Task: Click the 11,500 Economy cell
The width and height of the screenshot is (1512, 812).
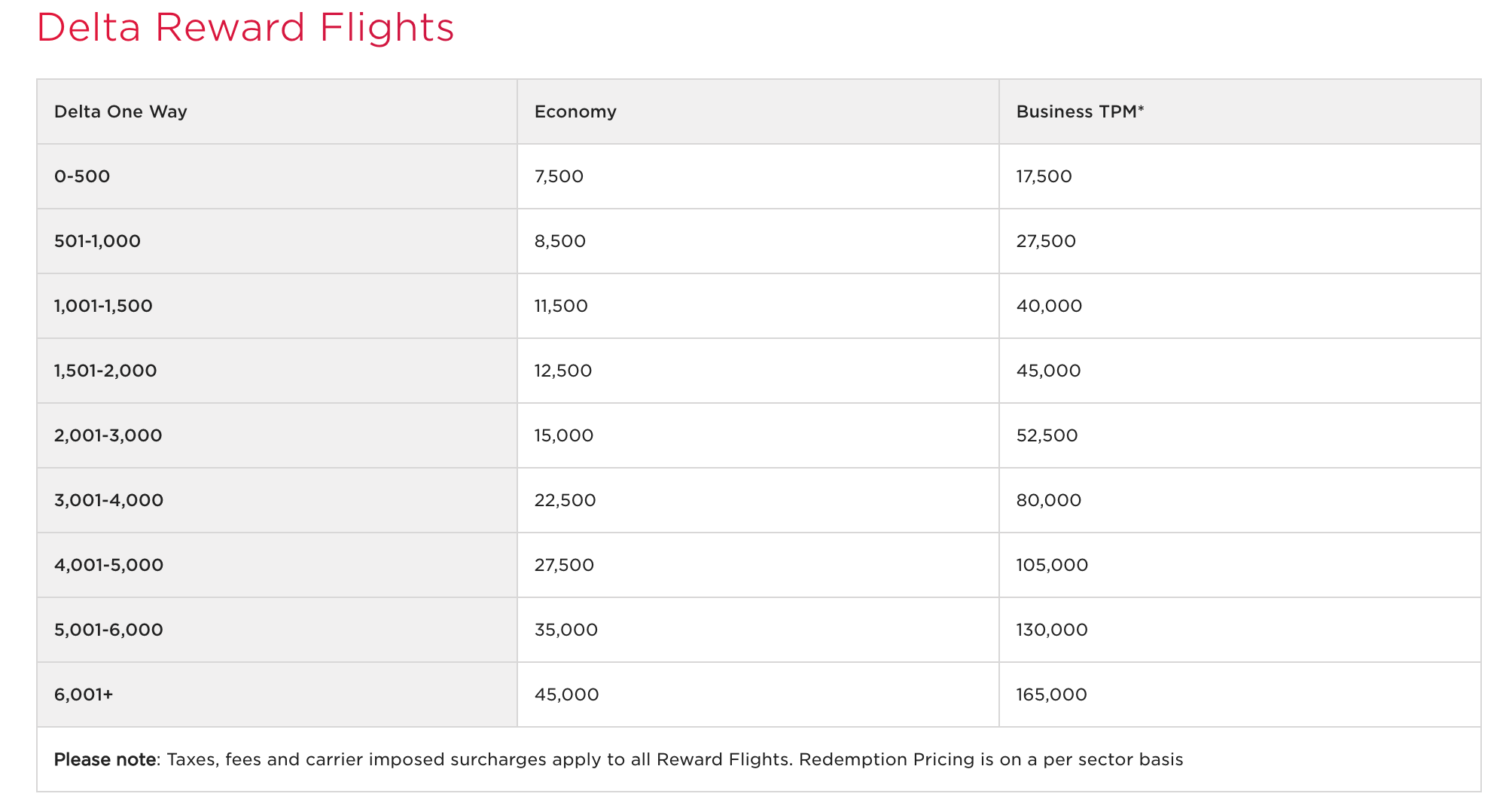Action: [x=561, y=306]
